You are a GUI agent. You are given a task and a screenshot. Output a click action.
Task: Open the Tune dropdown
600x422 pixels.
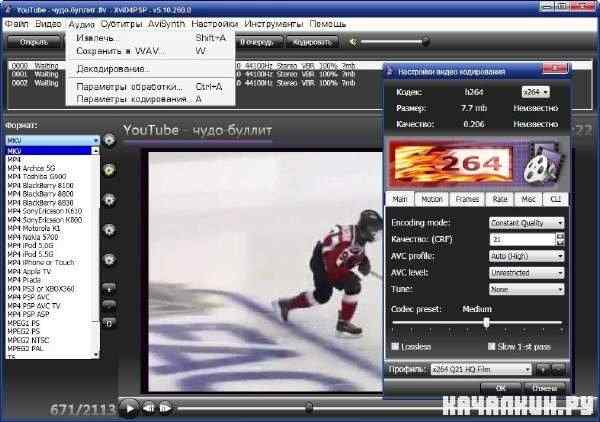point(527,290)
